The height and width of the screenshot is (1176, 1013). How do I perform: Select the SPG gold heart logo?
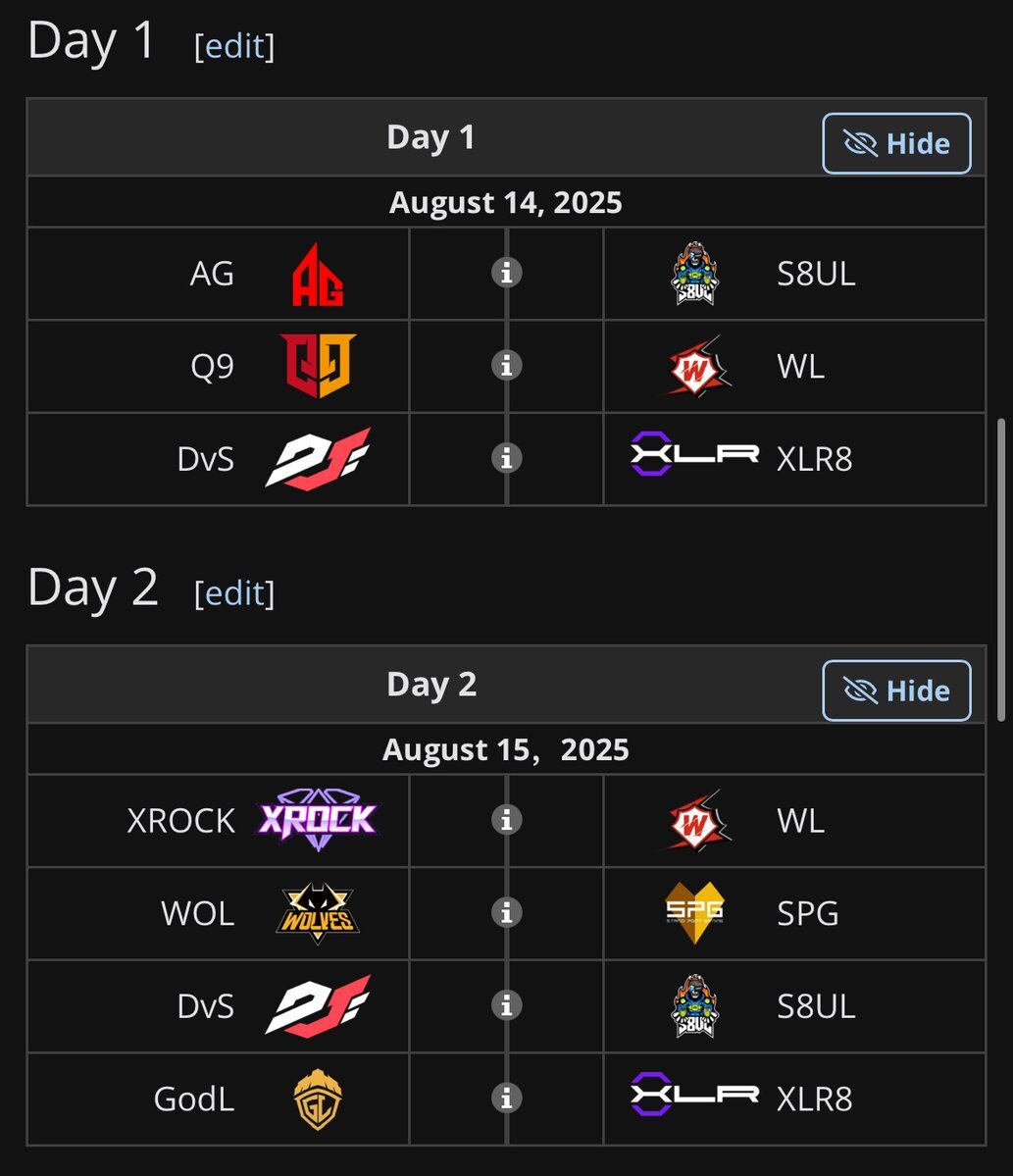(x=694, y=913)
